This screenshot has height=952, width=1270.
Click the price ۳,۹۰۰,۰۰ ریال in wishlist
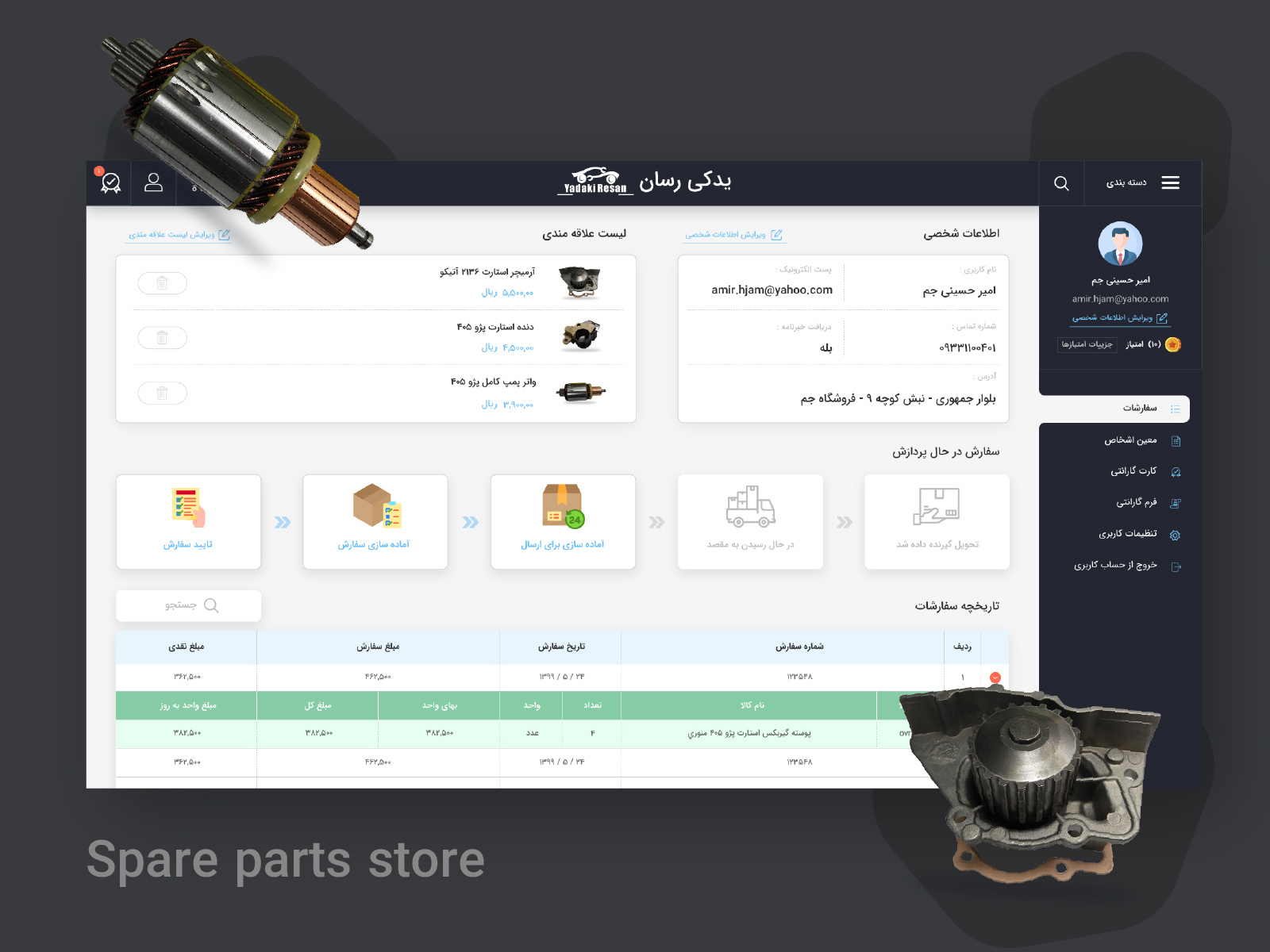(x=507, y=405)
